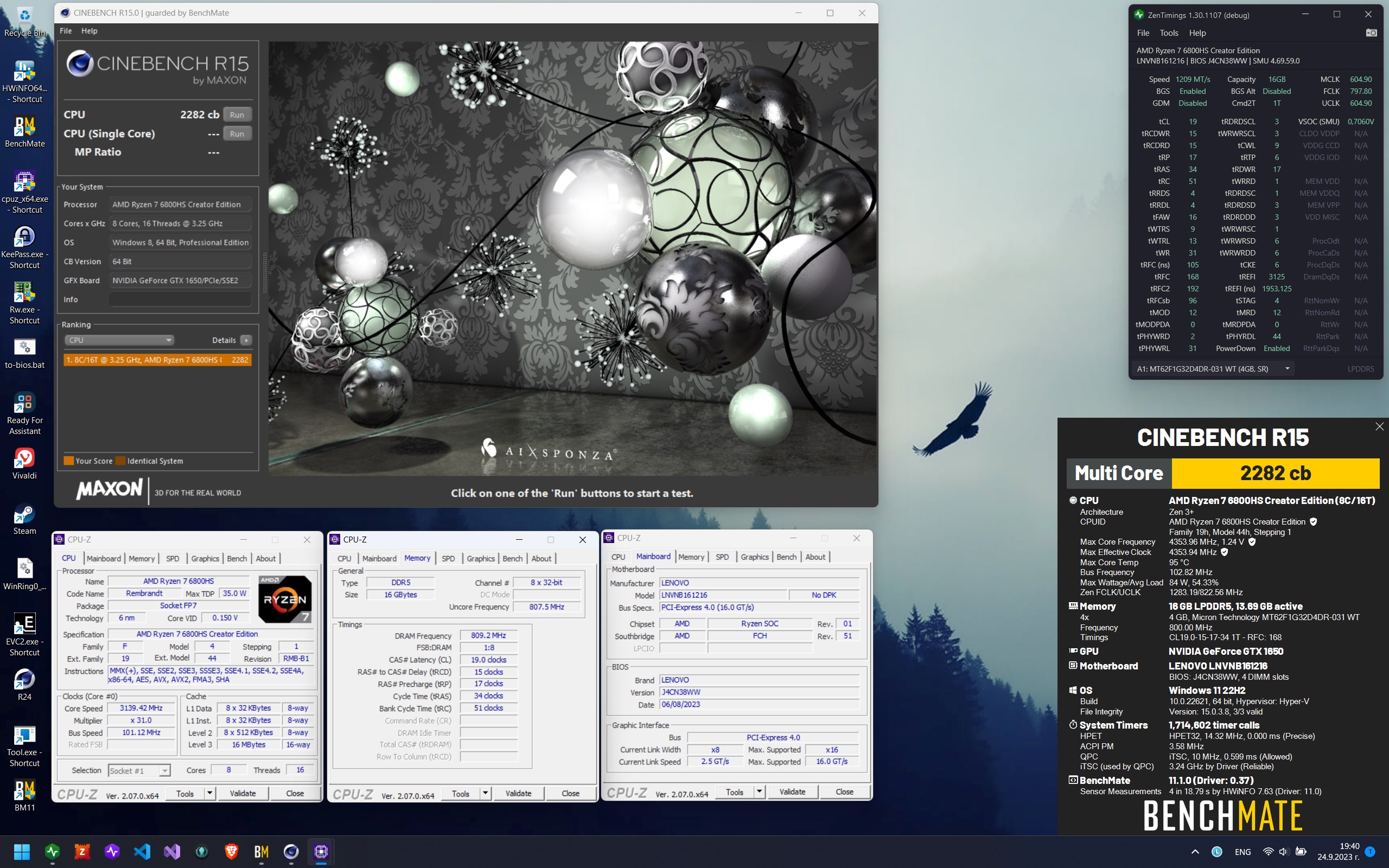Open the Cinebench taskbar icon

(x=291, y=851)
